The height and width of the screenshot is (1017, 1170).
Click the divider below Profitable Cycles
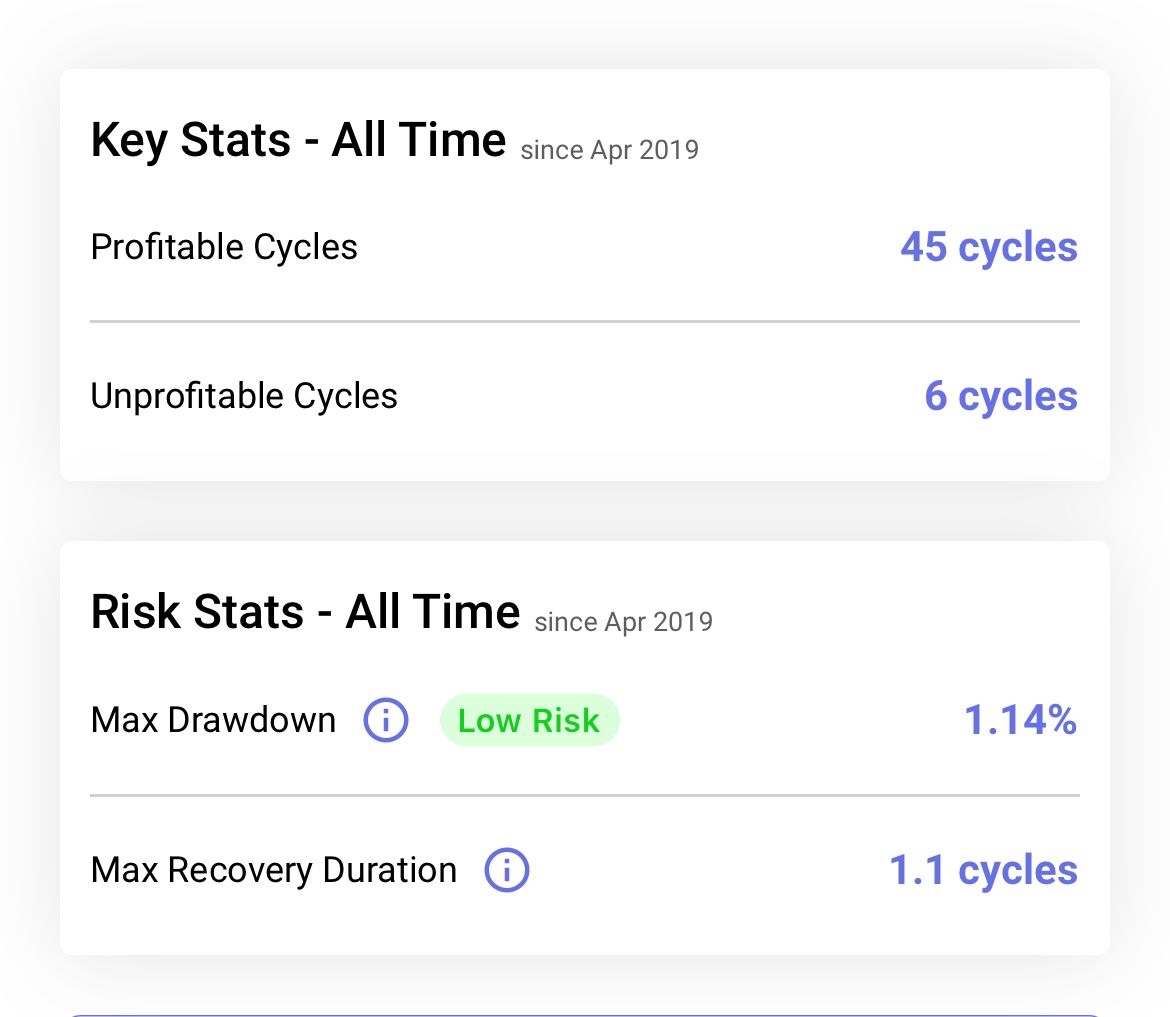click(585, 322)
